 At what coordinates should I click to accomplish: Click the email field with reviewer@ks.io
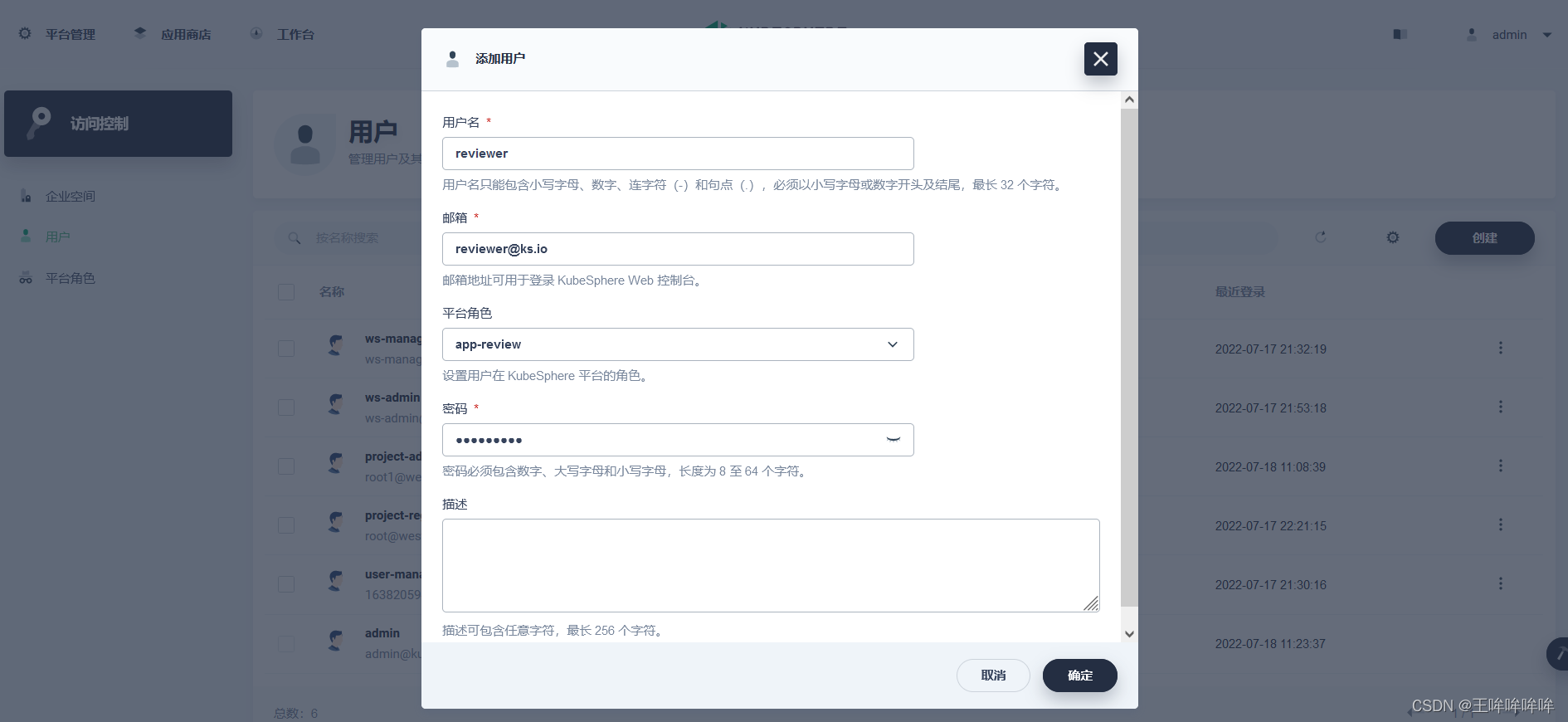[678, 249]
